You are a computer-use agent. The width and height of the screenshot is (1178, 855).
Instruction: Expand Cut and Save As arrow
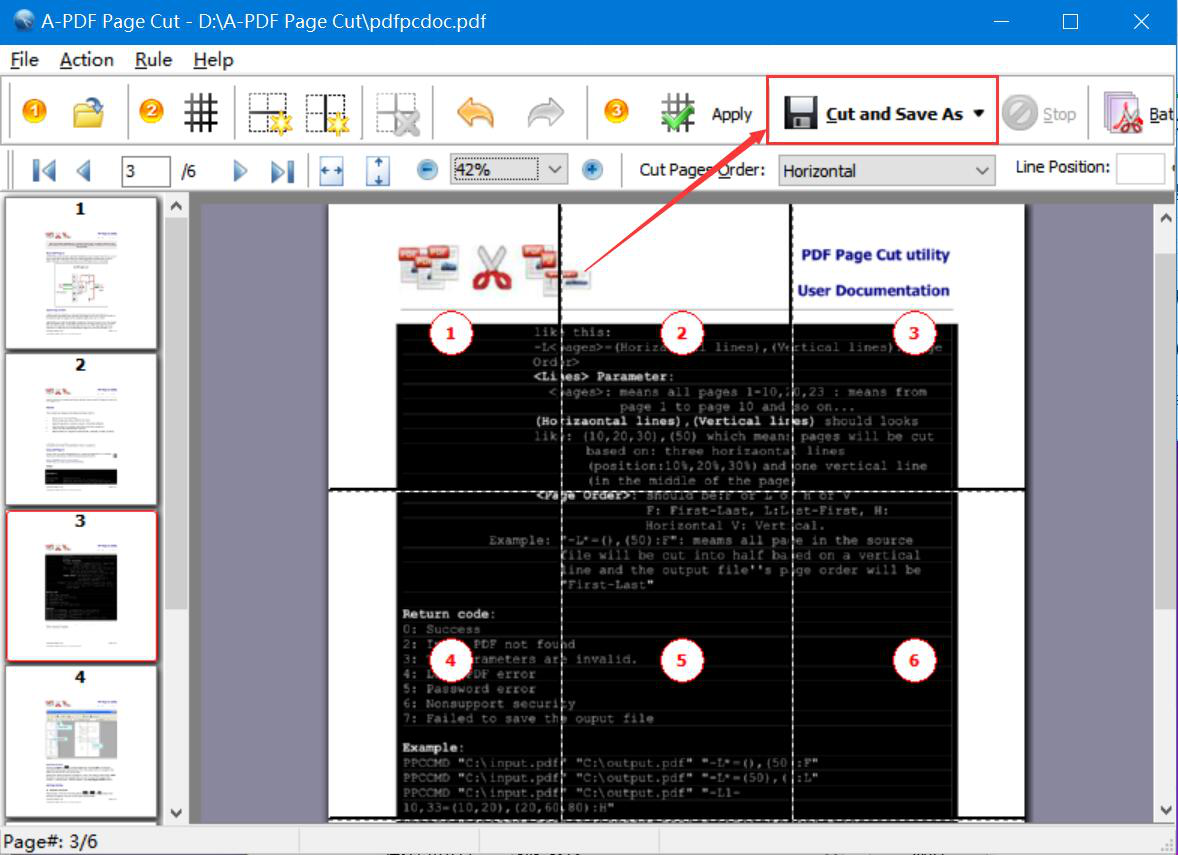(x=979, y=114)
